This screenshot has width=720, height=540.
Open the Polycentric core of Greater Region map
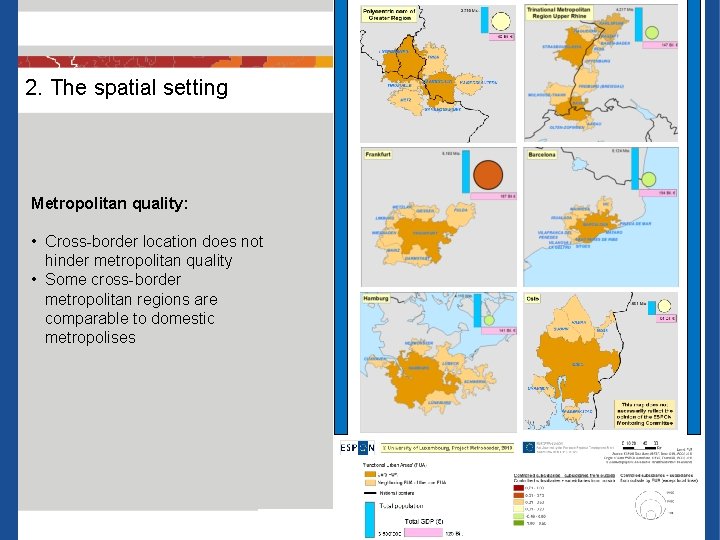click(x=438, y=73)
